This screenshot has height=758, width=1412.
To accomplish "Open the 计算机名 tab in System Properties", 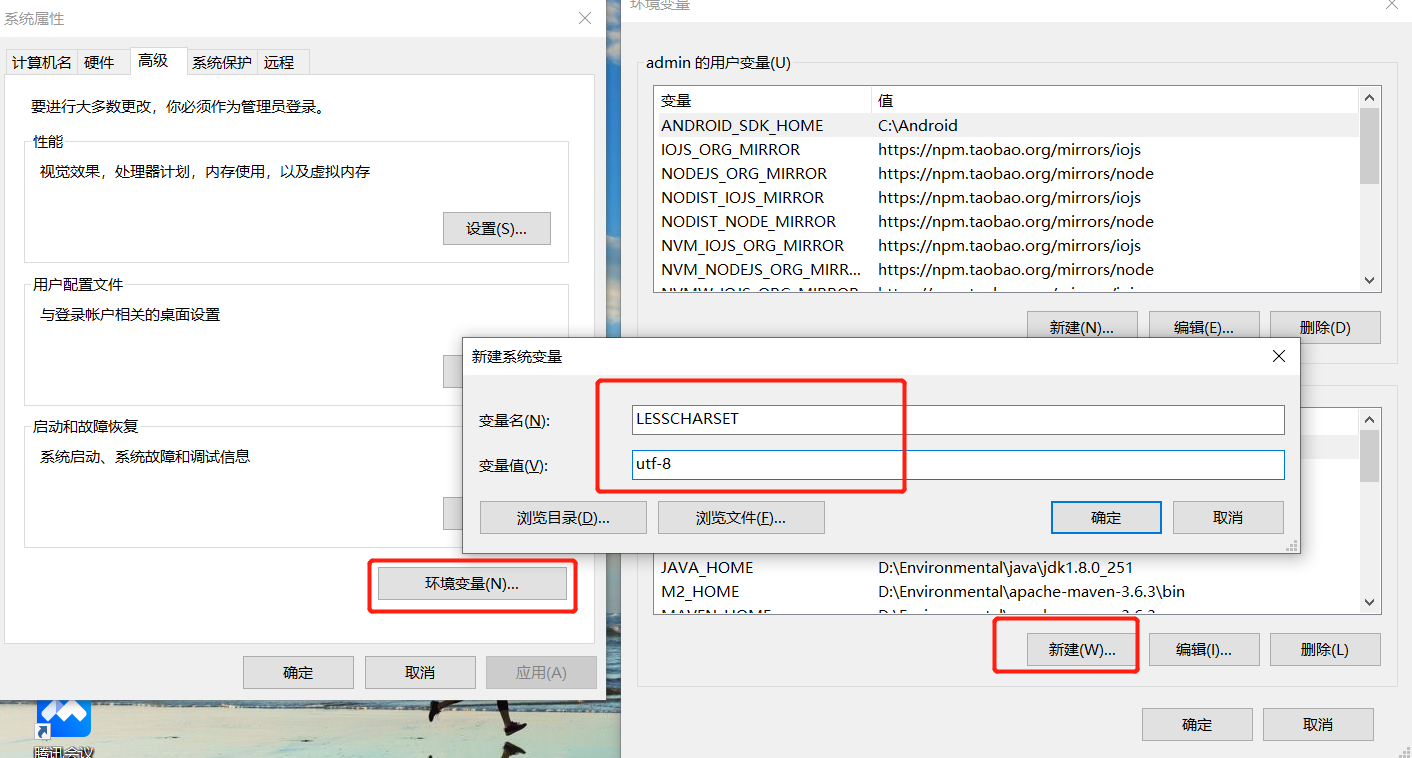I will [42, 62].
